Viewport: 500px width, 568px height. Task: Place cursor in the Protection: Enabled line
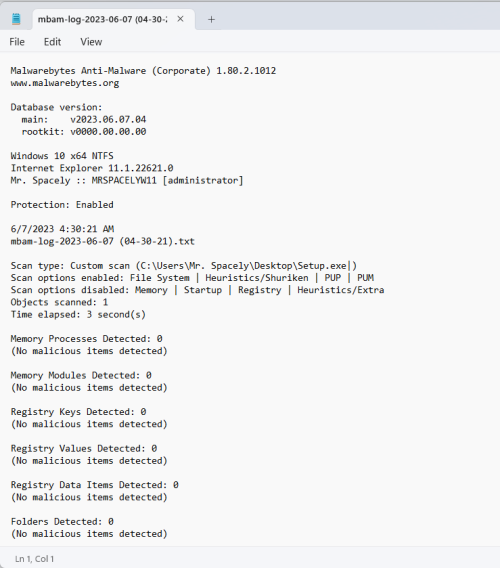(x=62, y=205)
